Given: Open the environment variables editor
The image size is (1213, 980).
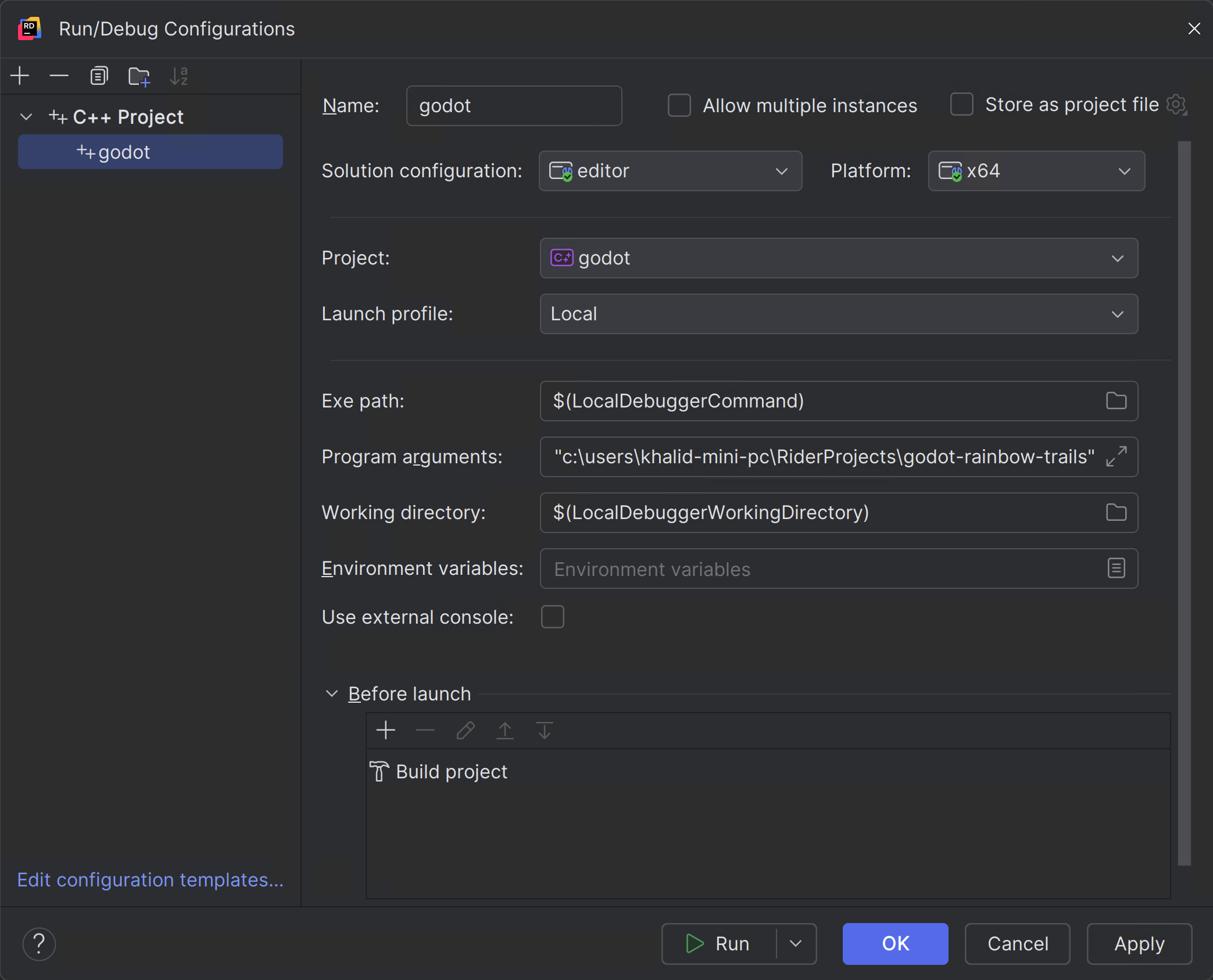Looking at the screenshot, I should 1115,568.
